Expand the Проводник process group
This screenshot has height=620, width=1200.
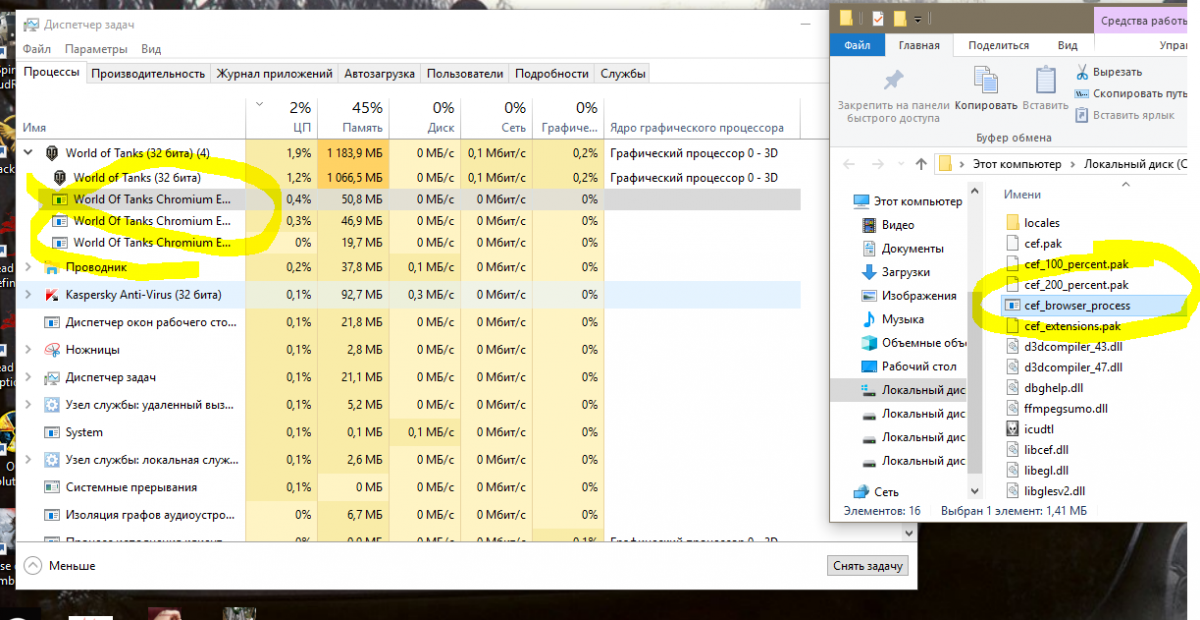29,267
